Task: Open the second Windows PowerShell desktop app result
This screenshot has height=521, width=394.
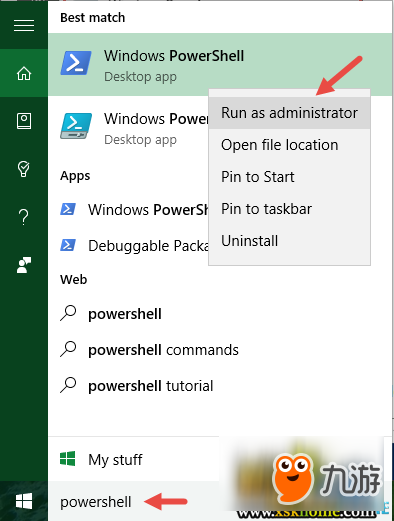Action: pyautogui.click(x=128, y=128)
